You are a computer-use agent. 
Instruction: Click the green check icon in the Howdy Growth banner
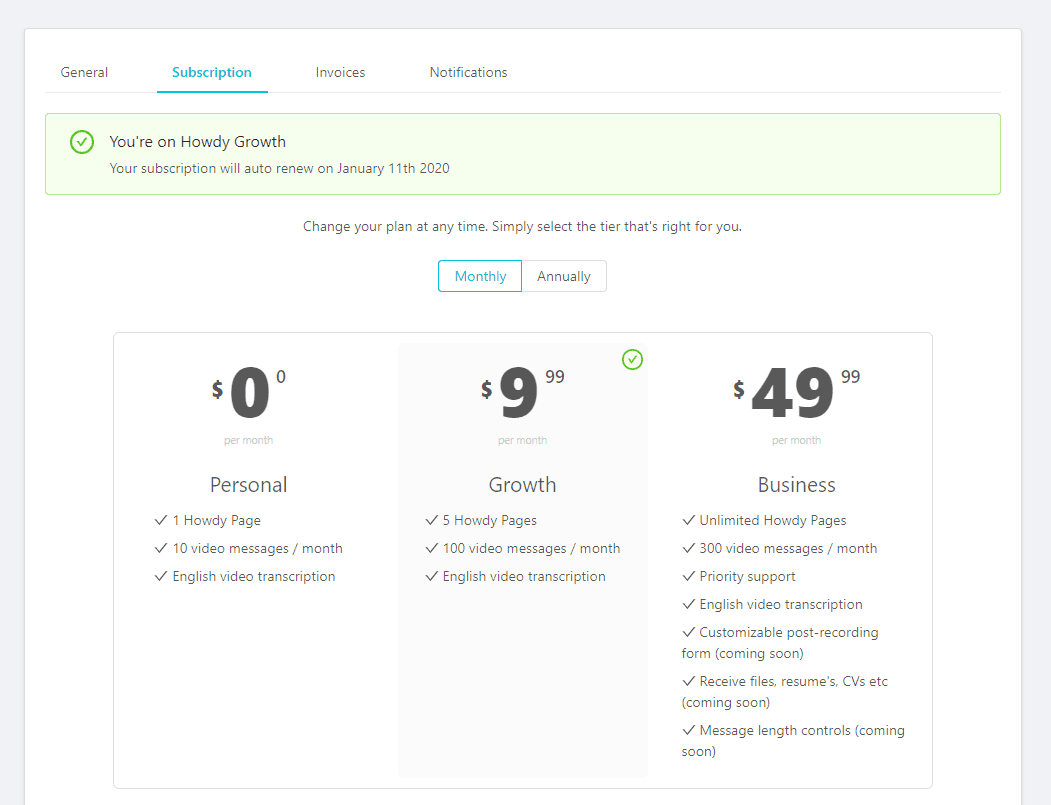point(82,142)
